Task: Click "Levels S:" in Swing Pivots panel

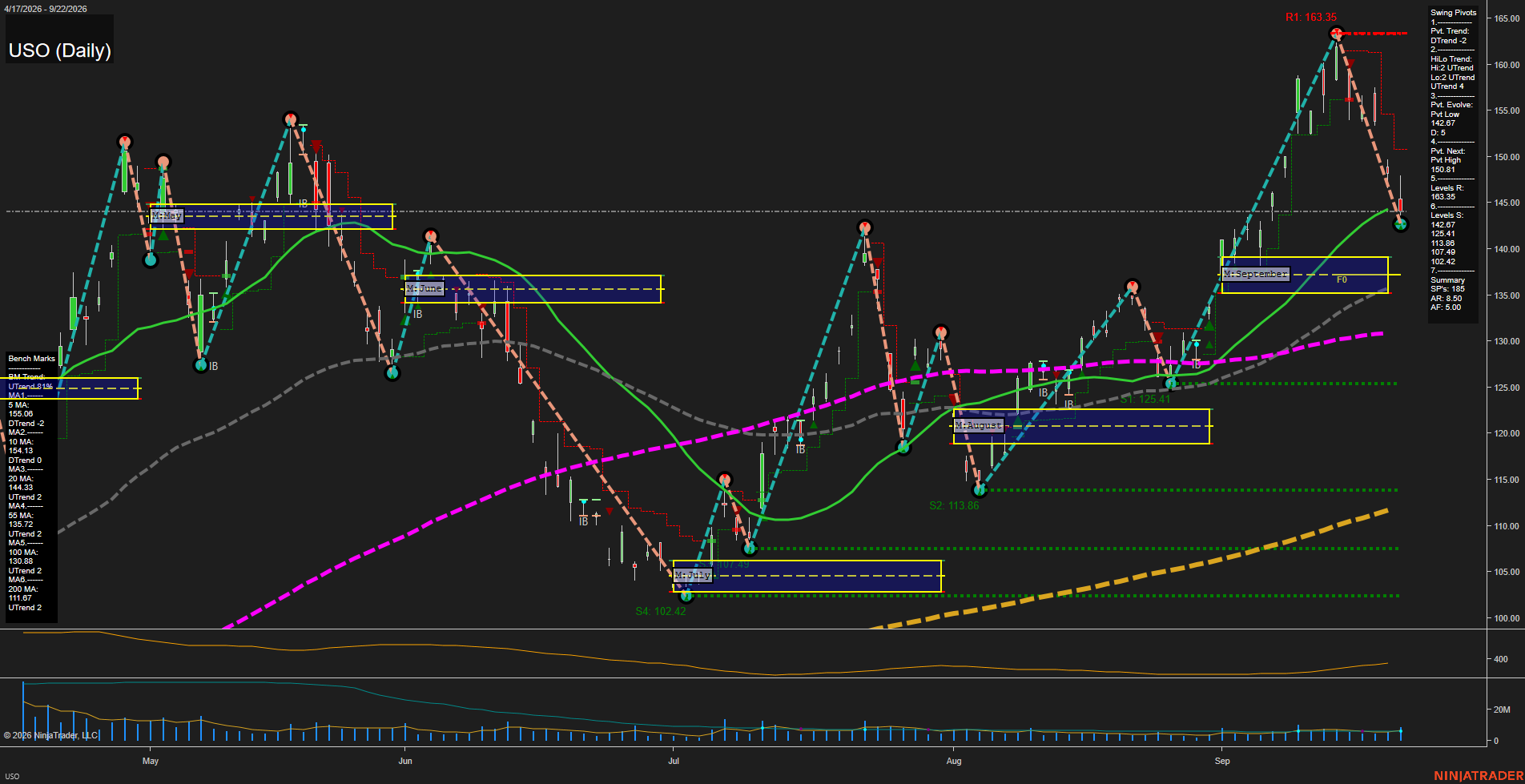Action: tap(1447, 215)
